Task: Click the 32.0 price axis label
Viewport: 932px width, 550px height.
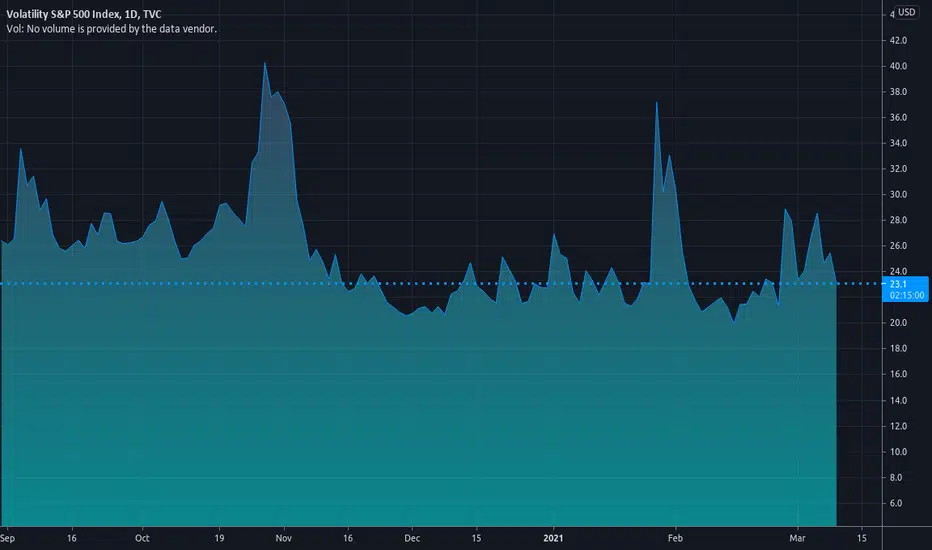Action: tap(898, 168)
